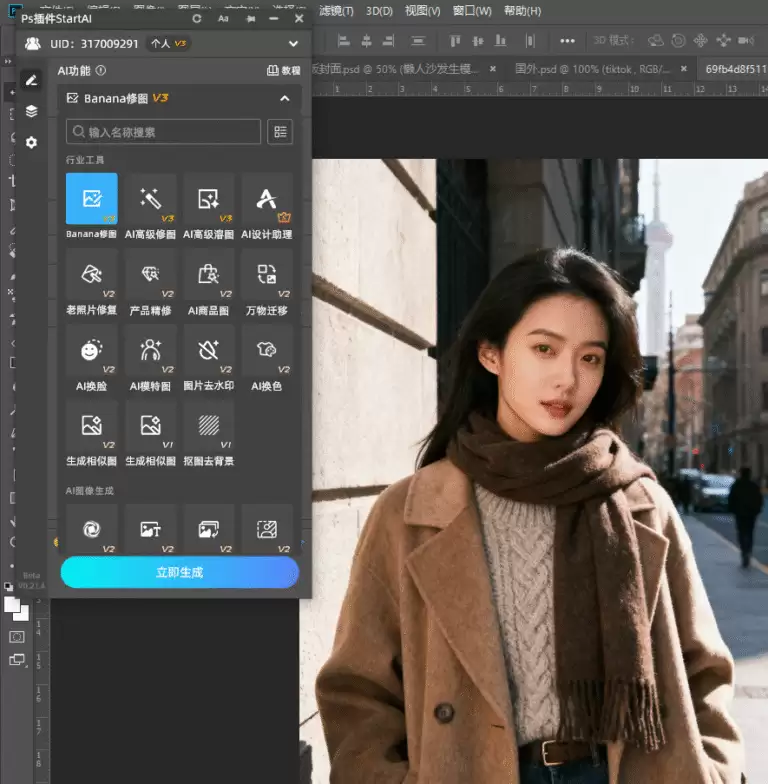Open the fourth AI图像生成 tool icon
Viewport: 768px width, 784px height.
266,530
